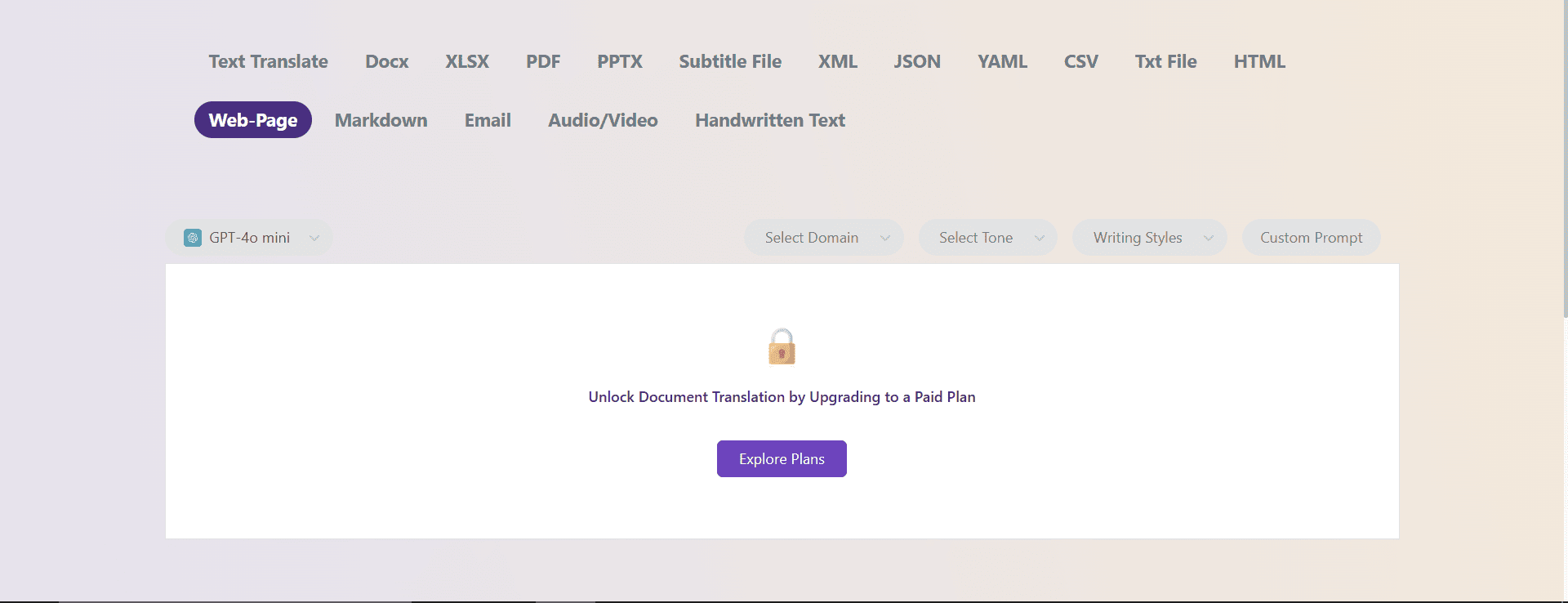Image resolution: width=1568 pixels, height=603 pixels.
Task: Select the Subtitle File tab
Action: point(729,61)
